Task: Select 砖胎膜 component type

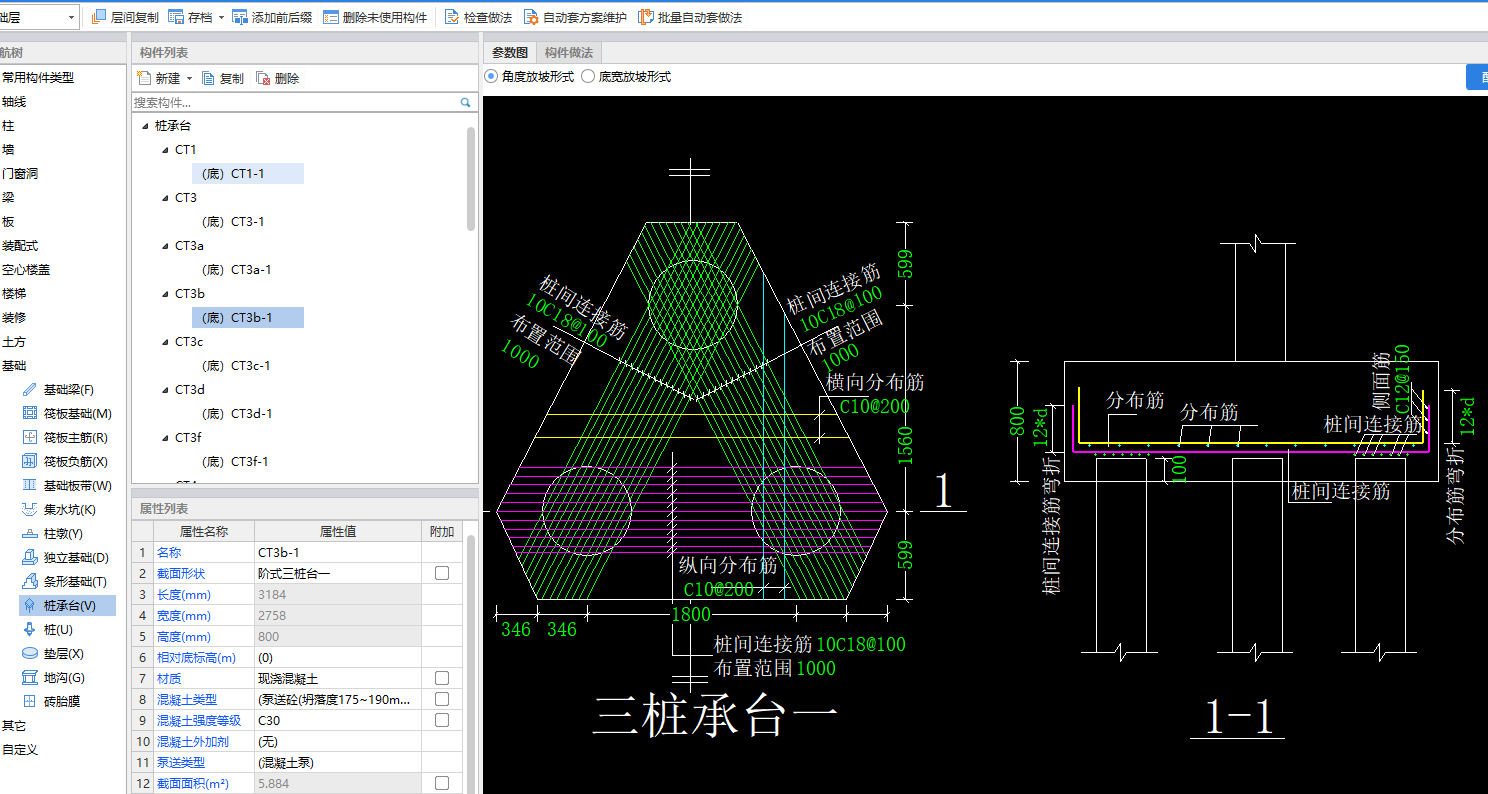Action: [x=50, y=701]
